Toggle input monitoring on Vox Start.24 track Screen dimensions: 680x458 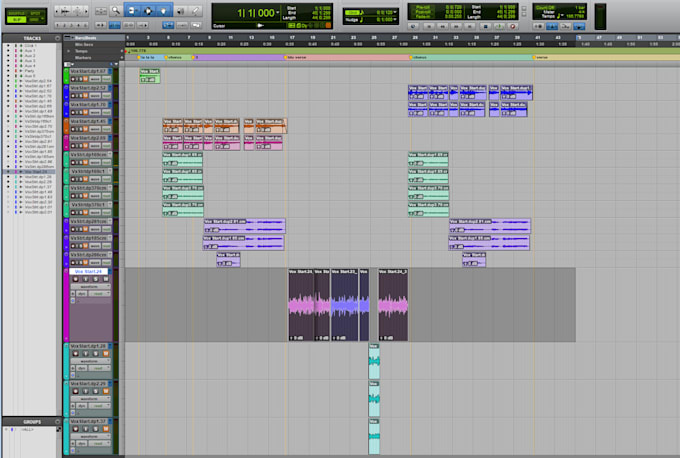pyautogui.click(x=85, y=279)
